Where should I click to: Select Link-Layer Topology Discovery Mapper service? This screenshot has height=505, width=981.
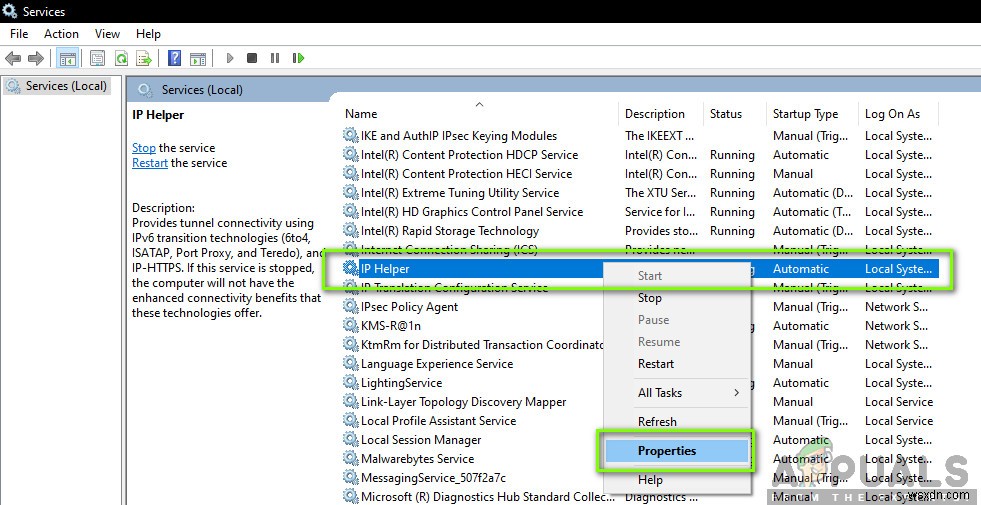463,402
